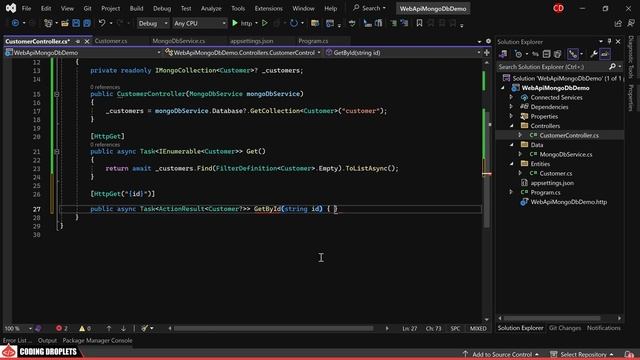Click Start Without Debugging outline play icon

264,23
